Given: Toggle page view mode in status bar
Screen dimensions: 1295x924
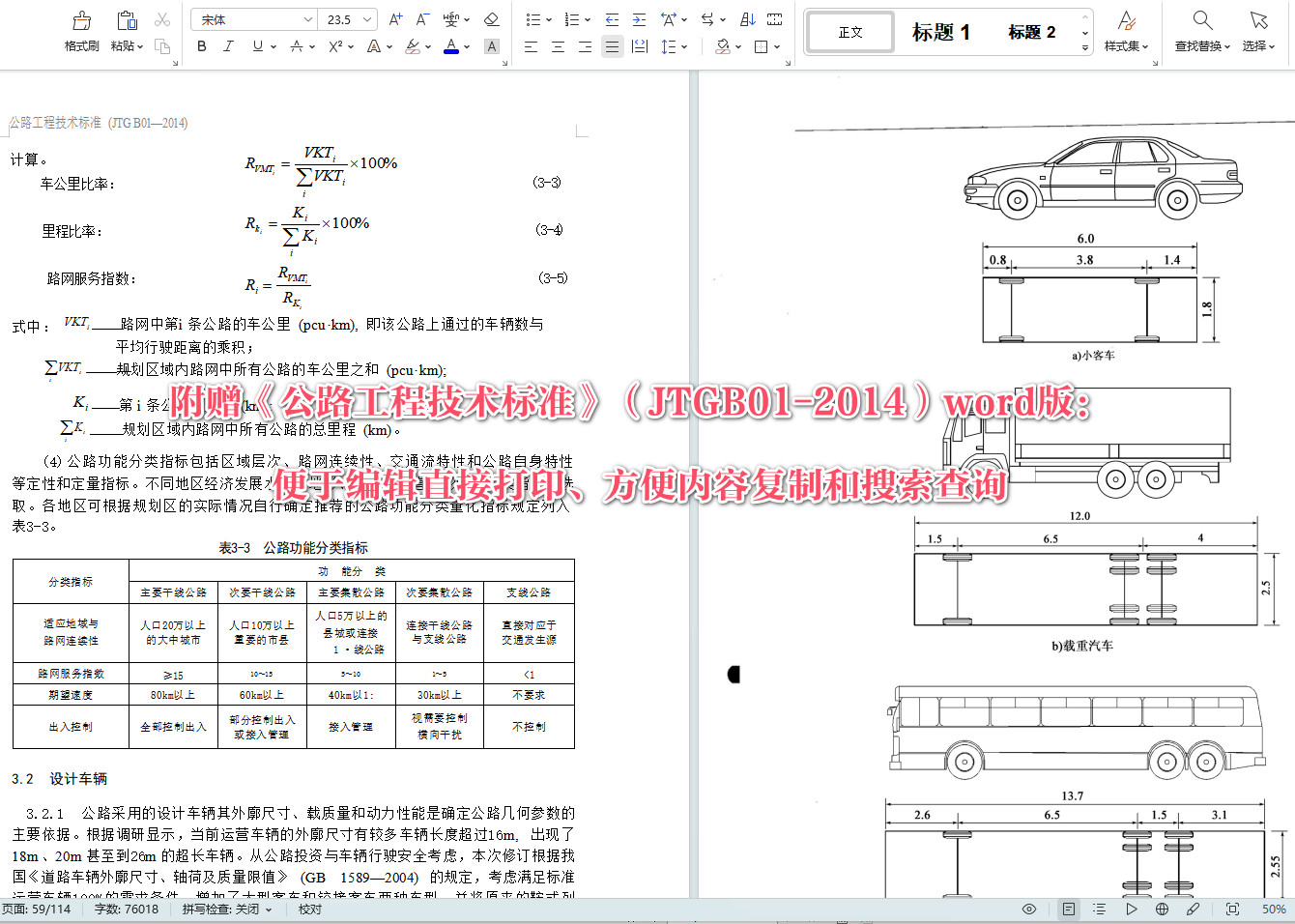Looking at the screenshot, I should (1068, 910).
